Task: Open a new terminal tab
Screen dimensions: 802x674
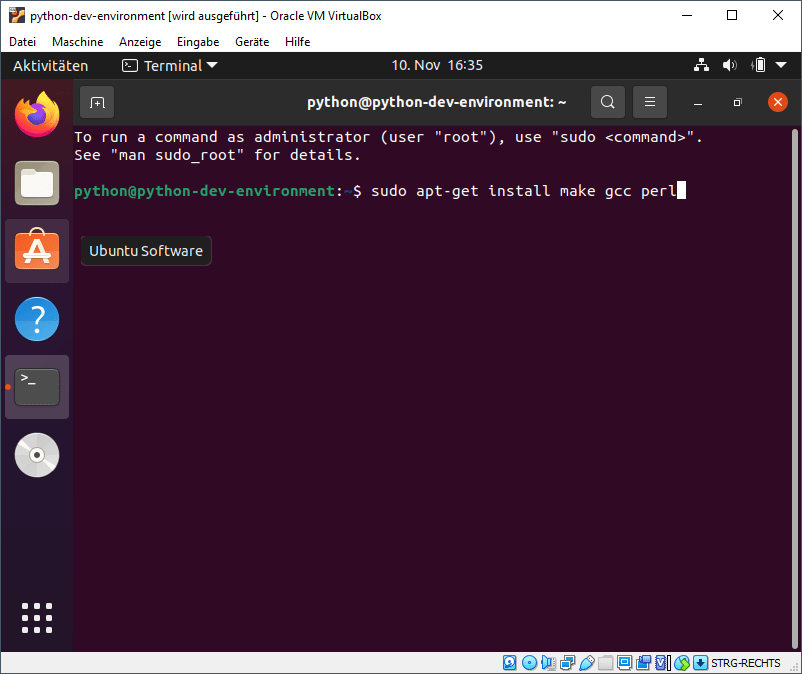Action: pos(97,102)
